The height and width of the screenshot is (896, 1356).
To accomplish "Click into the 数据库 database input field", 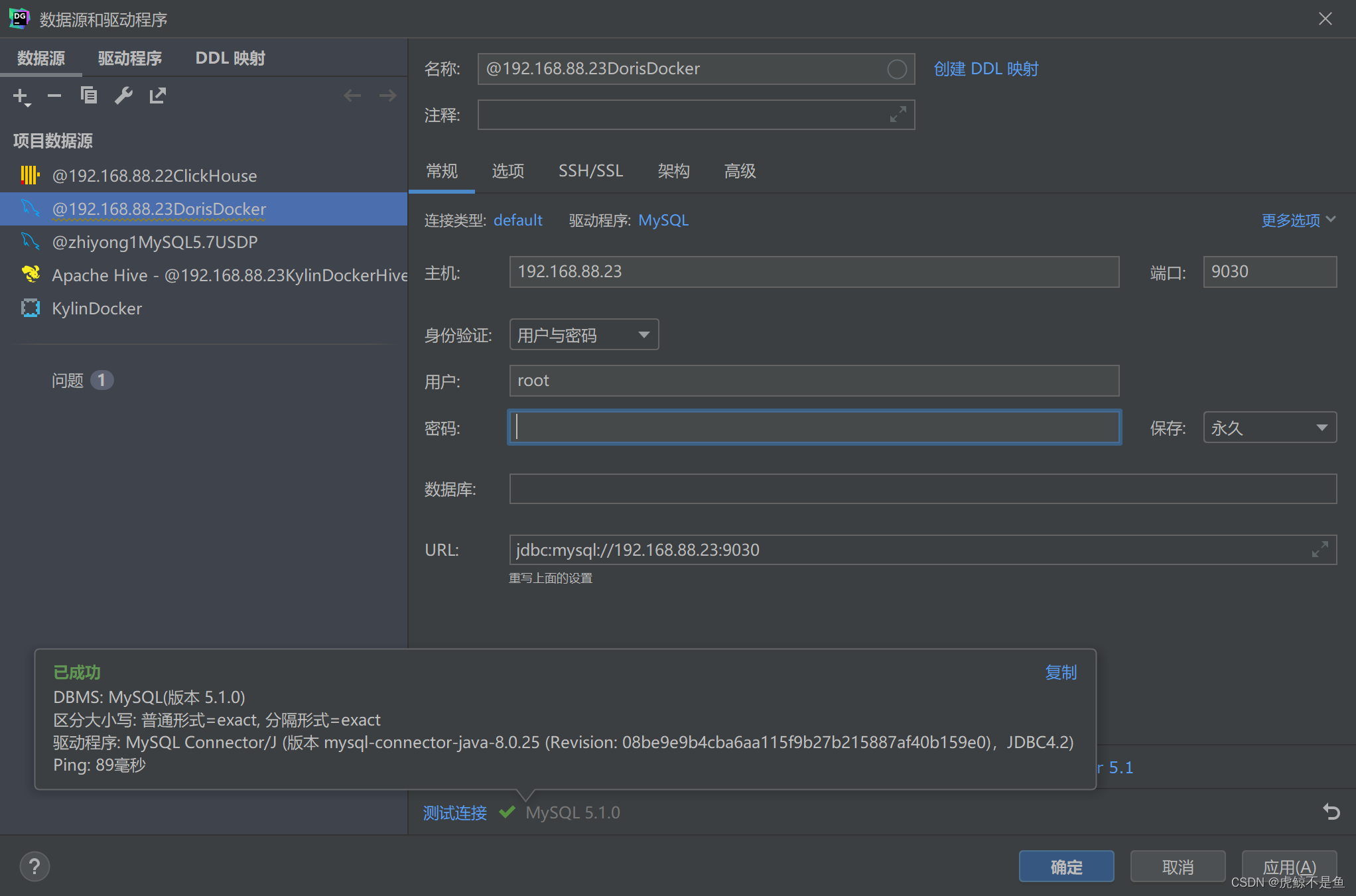I will 922,489.
